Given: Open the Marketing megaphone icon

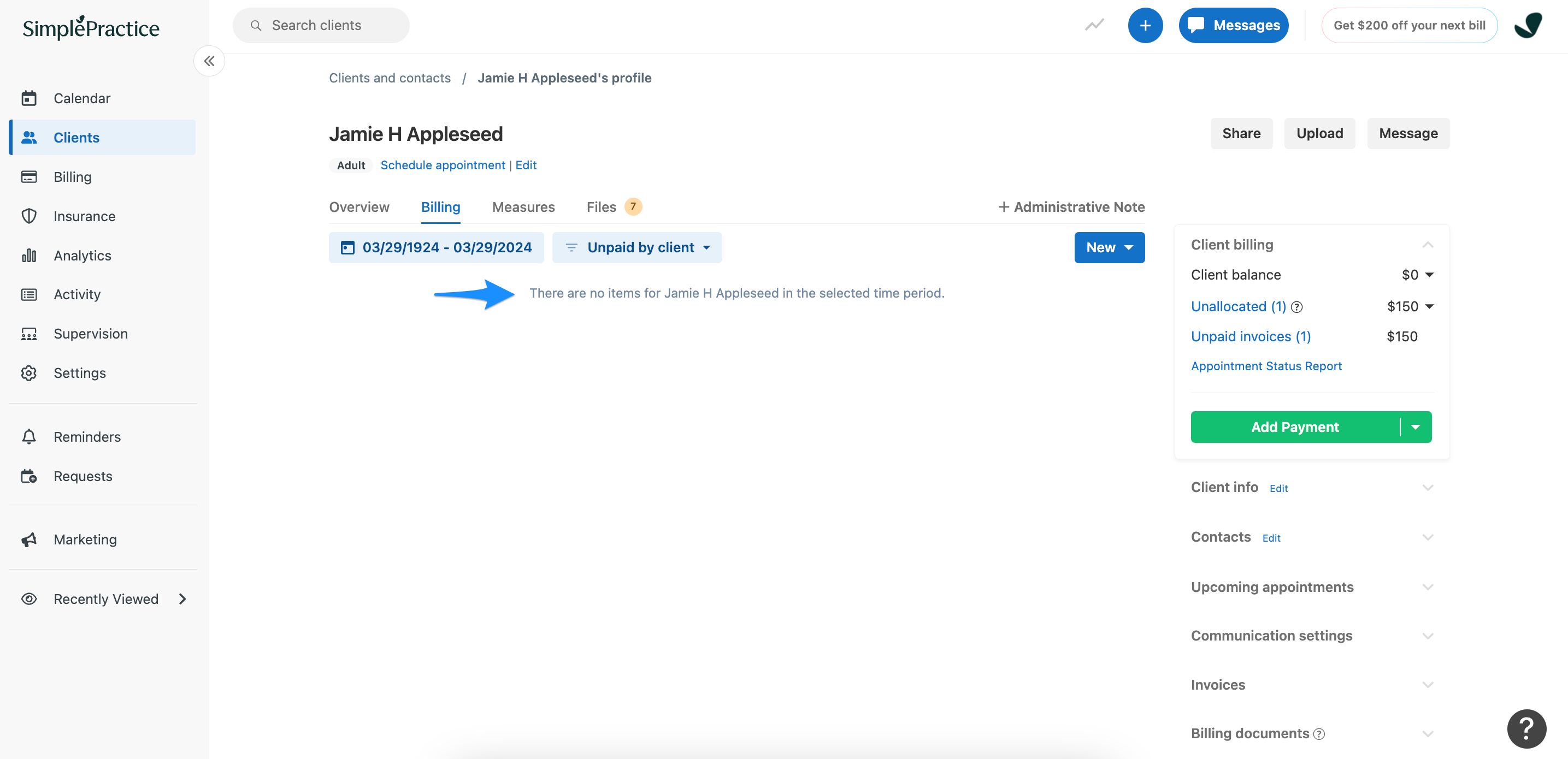Looking at the screenshot, I should coord(29,539).
